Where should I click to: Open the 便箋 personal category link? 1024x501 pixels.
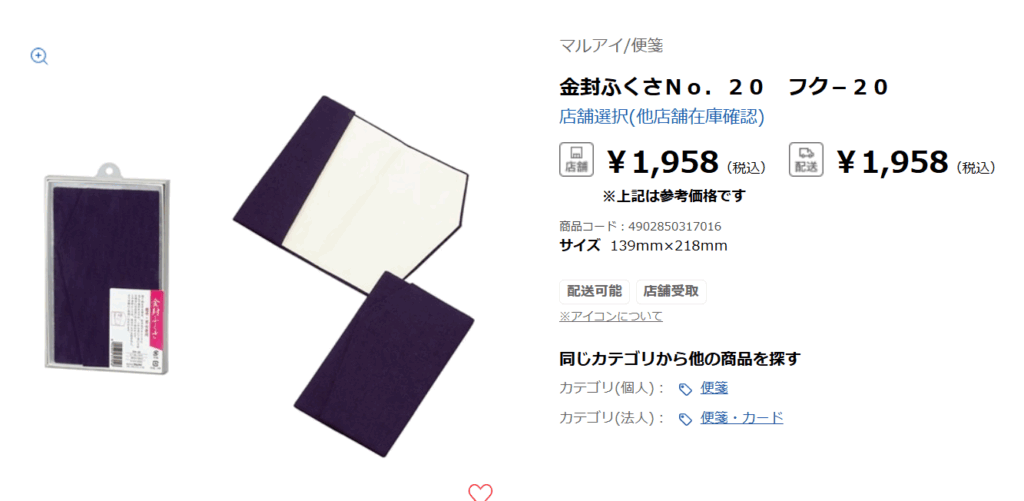coord(714,388)
